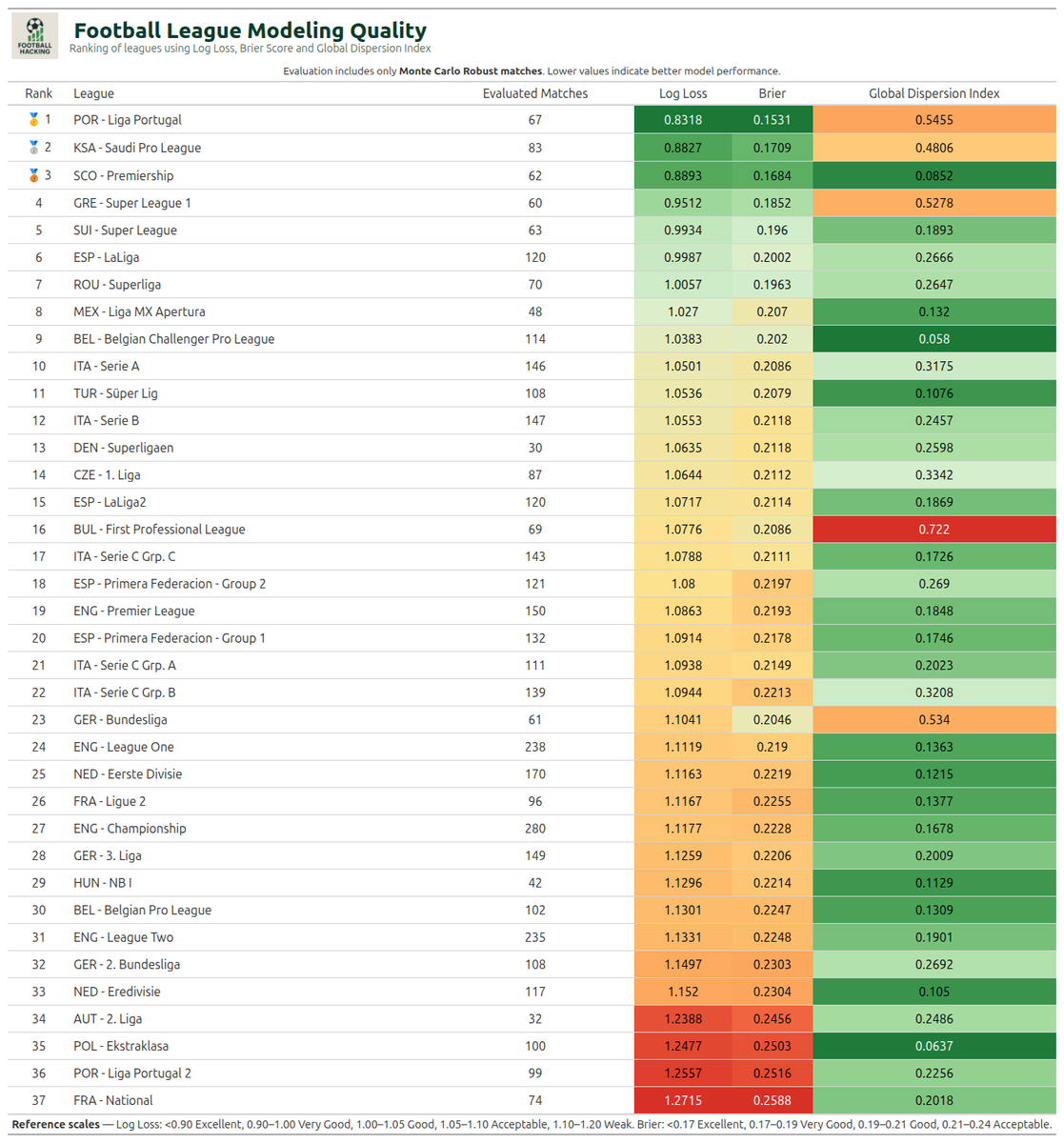Click the 0.0637 dispersion cell for Ekstraklasa
This screenshot has width=1064, height=1143.
coord(934,1046)
